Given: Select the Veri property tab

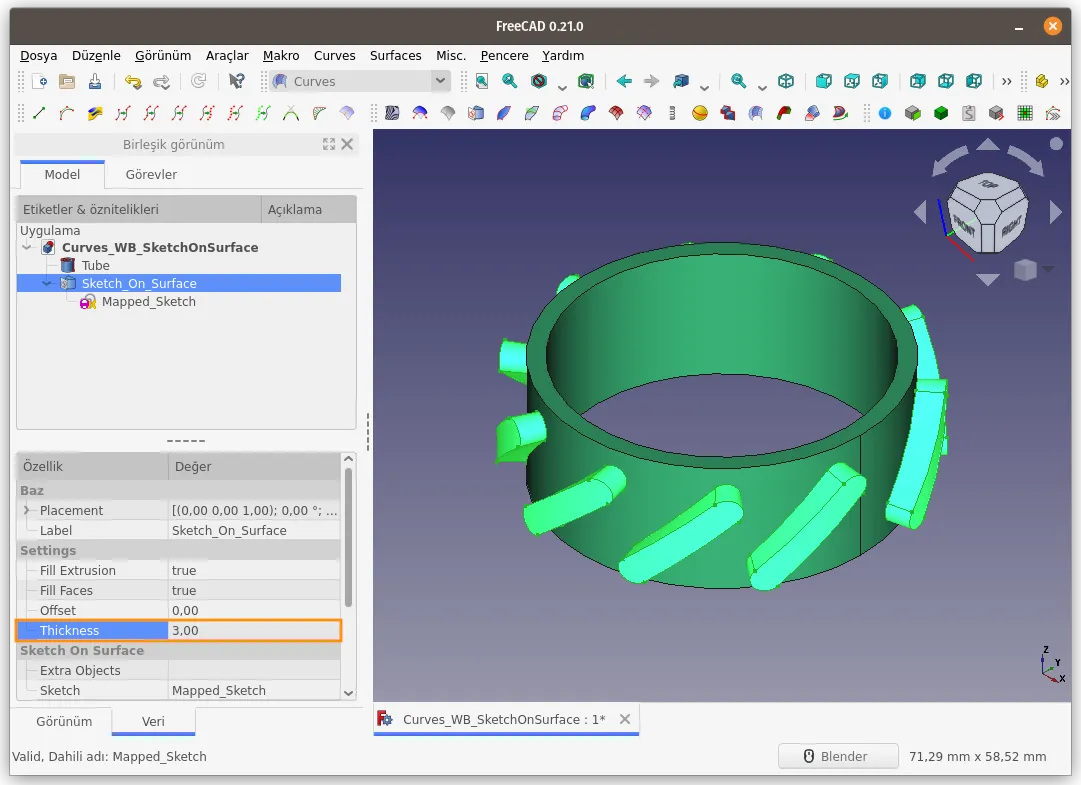Looking at the screenshot, I should click(153, 721).
